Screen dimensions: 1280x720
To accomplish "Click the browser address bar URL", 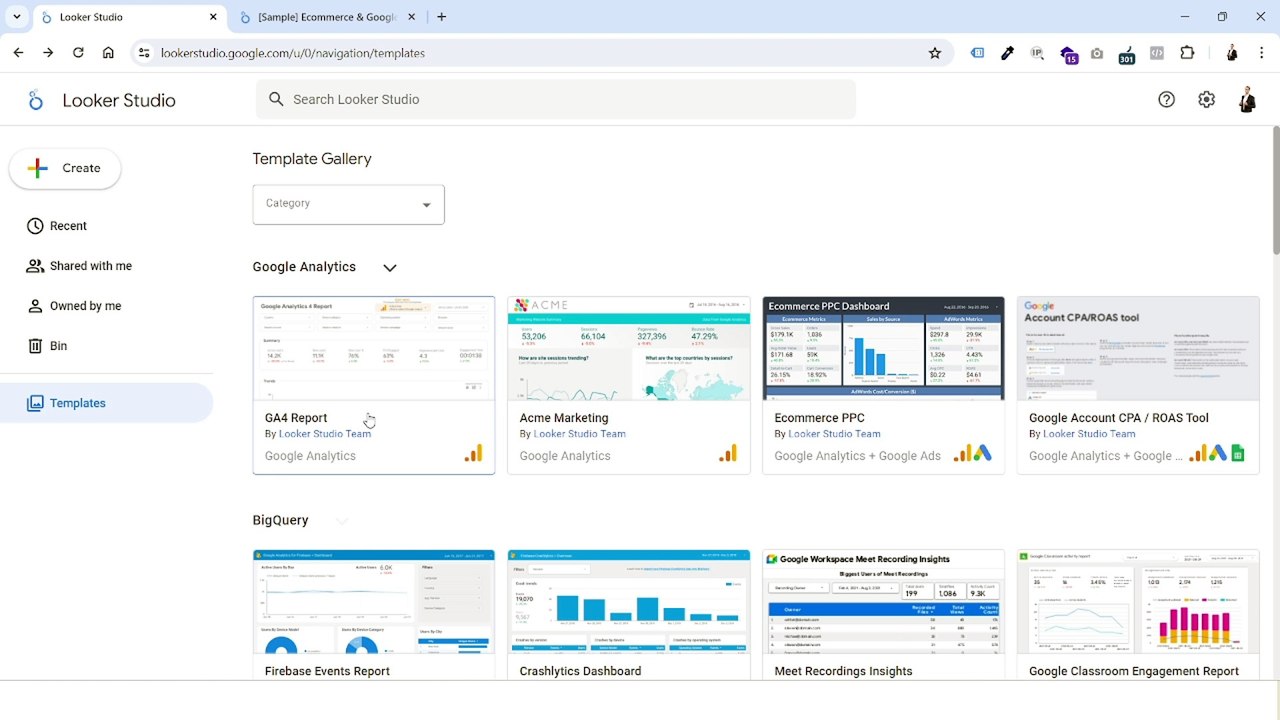I will 293,53.
